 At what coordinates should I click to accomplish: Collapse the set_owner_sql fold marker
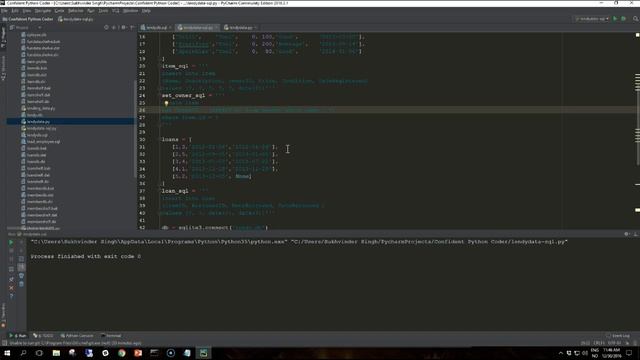click(160, 96)
